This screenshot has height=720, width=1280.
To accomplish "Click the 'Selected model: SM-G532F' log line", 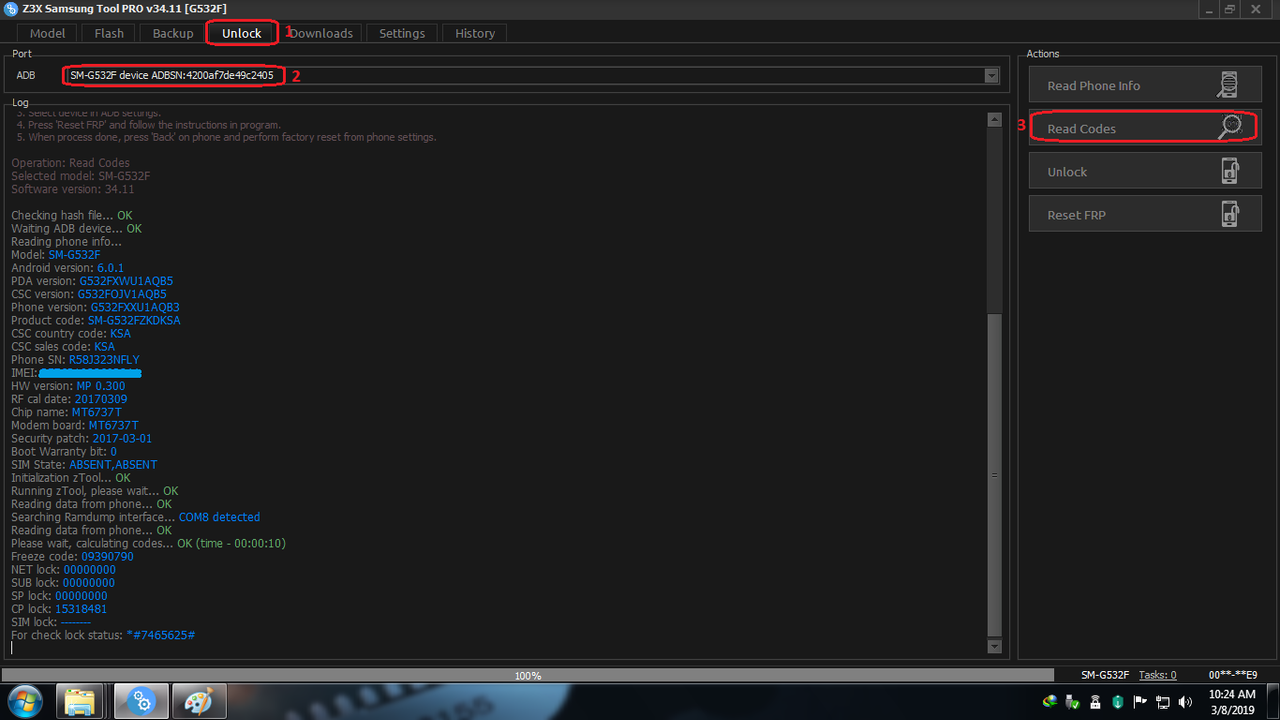I will [x=80, y=176].
